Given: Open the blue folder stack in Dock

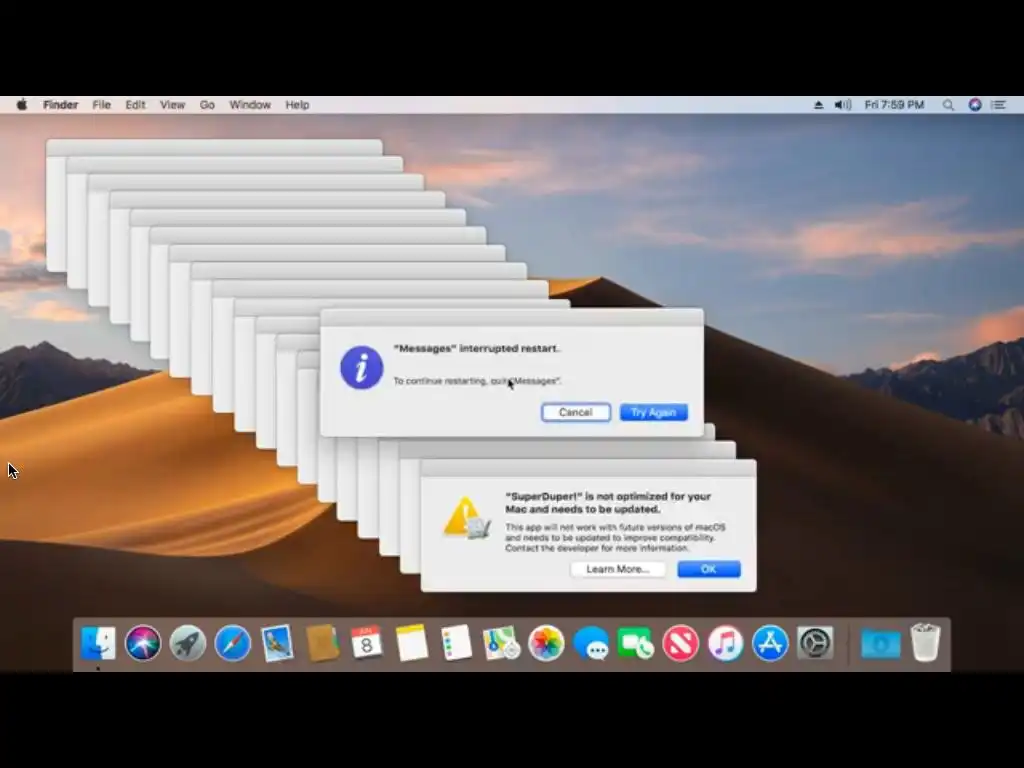Looking at the screenshot, I should [x=880, y=645].
